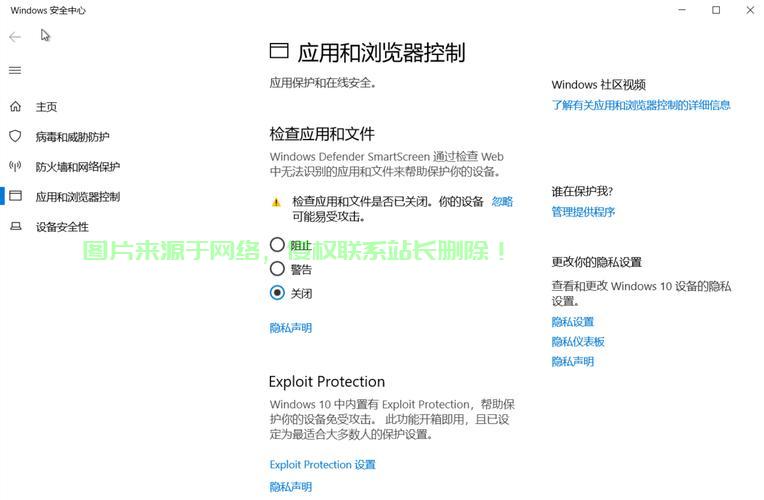
Task: Open 设备安全性 sidebar item
Action: tap(62, 227)
